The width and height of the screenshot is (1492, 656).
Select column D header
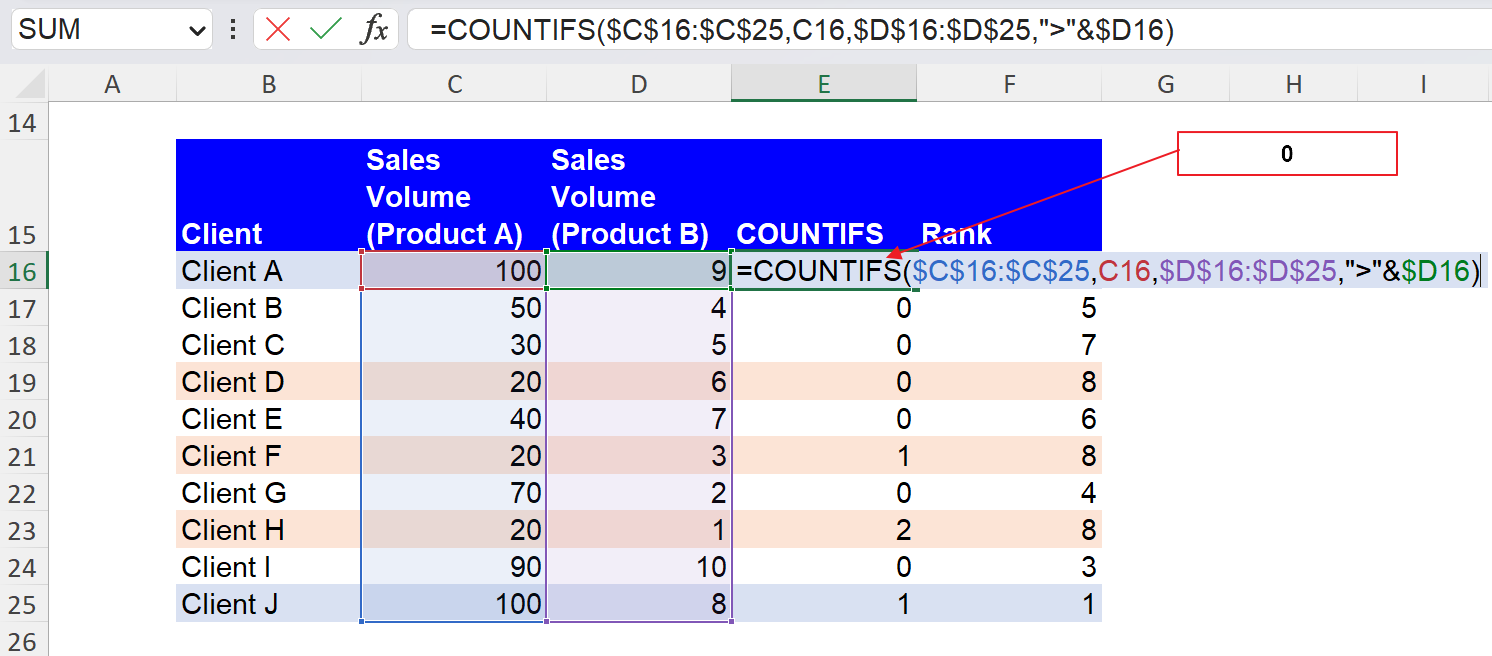click(x=639, y=85)
